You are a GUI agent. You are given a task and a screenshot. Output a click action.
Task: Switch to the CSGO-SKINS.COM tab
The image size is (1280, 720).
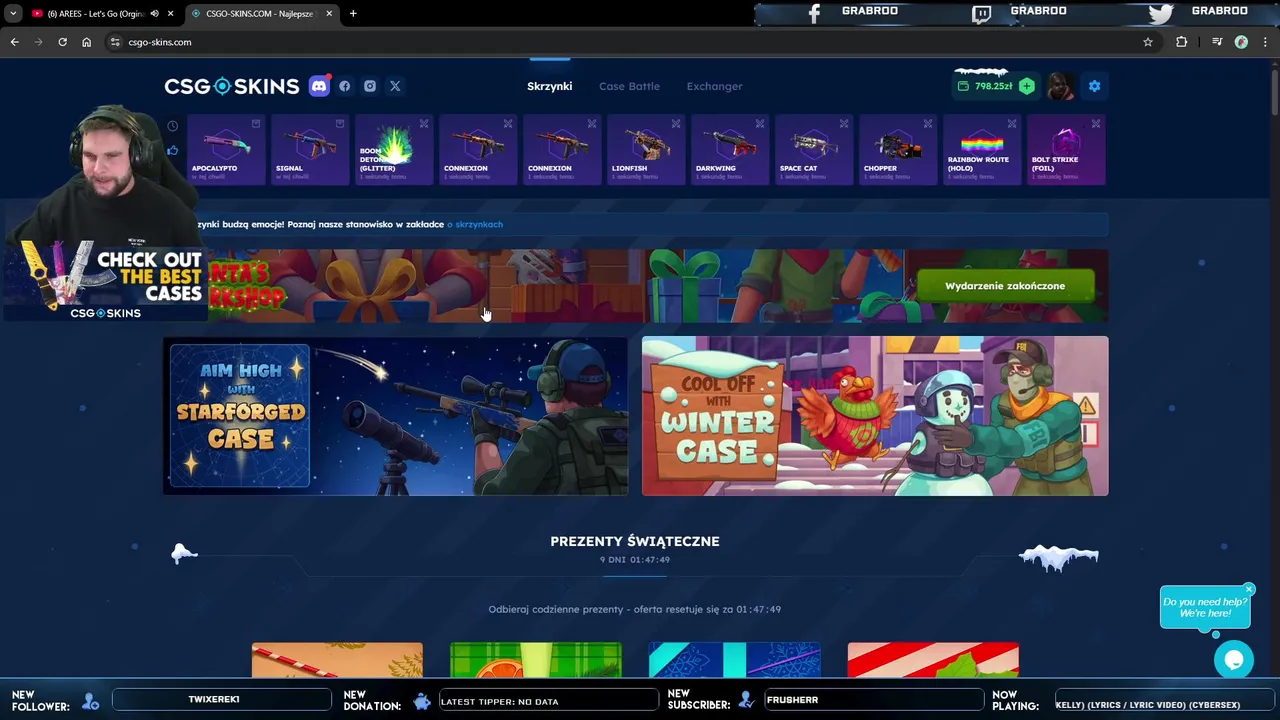[x=260, y=14]
